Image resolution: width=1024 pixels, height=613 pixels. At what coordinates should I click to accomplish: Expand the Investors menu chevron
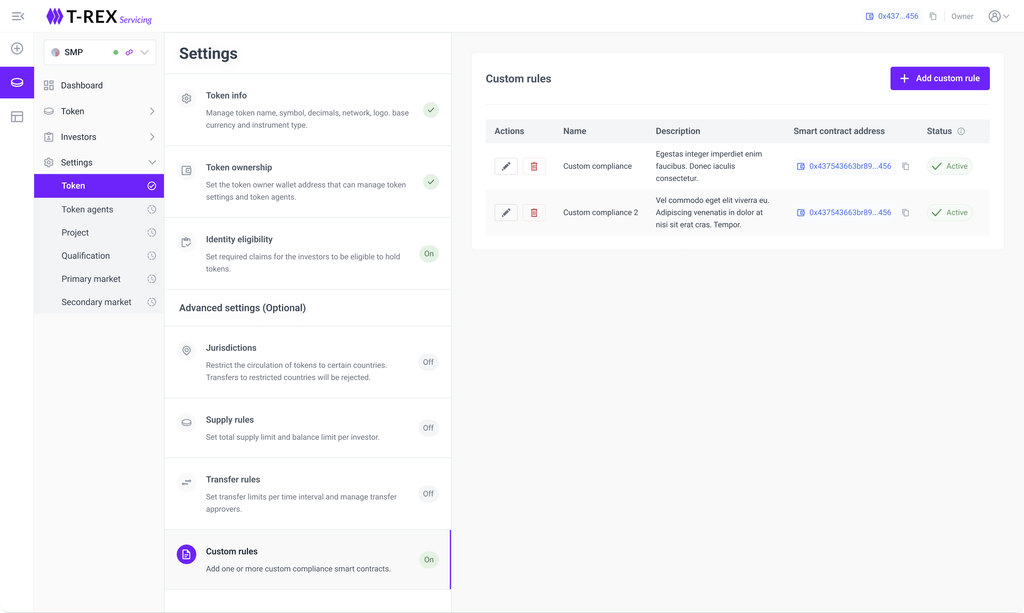[152, 137]
